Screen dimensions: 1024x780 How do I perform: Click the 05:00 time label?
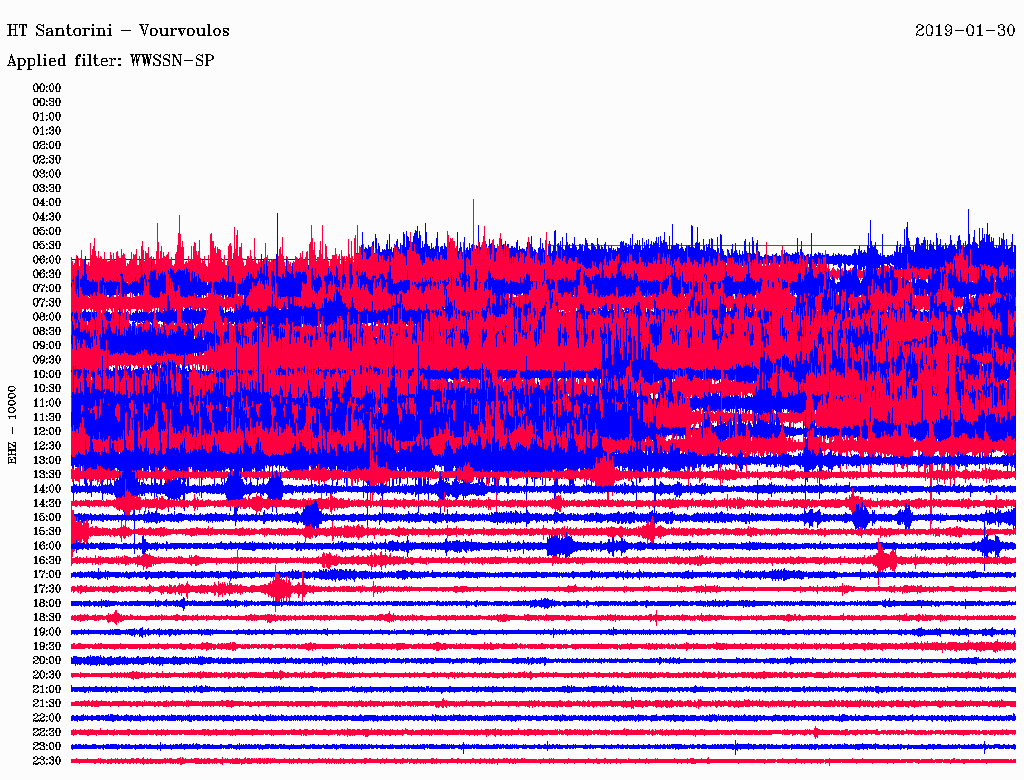[x=47, y=231]
